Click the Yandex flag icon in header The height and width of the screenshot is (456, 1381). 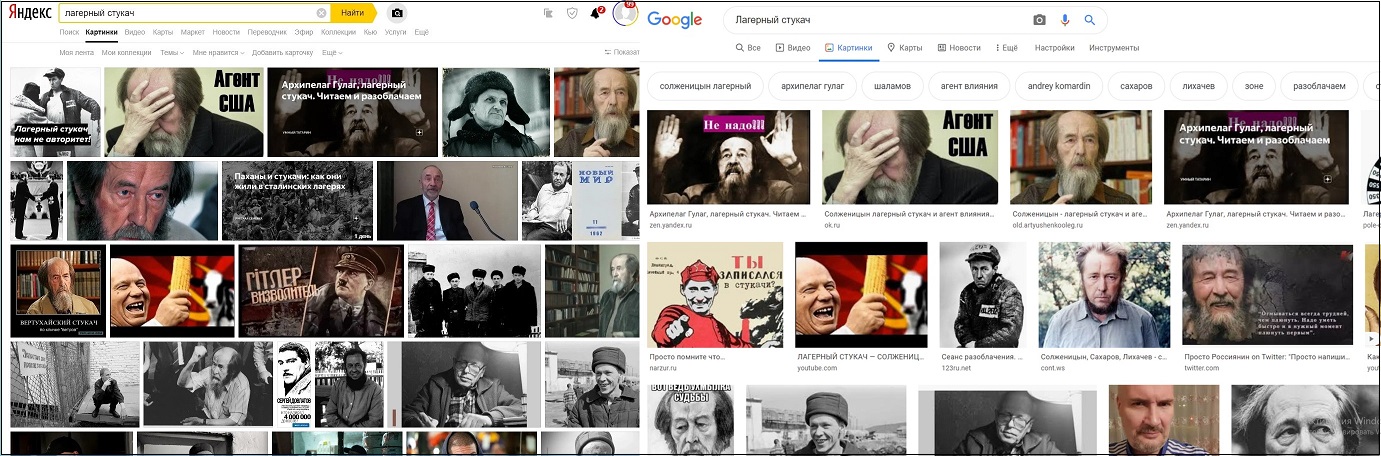coord(548,13)
